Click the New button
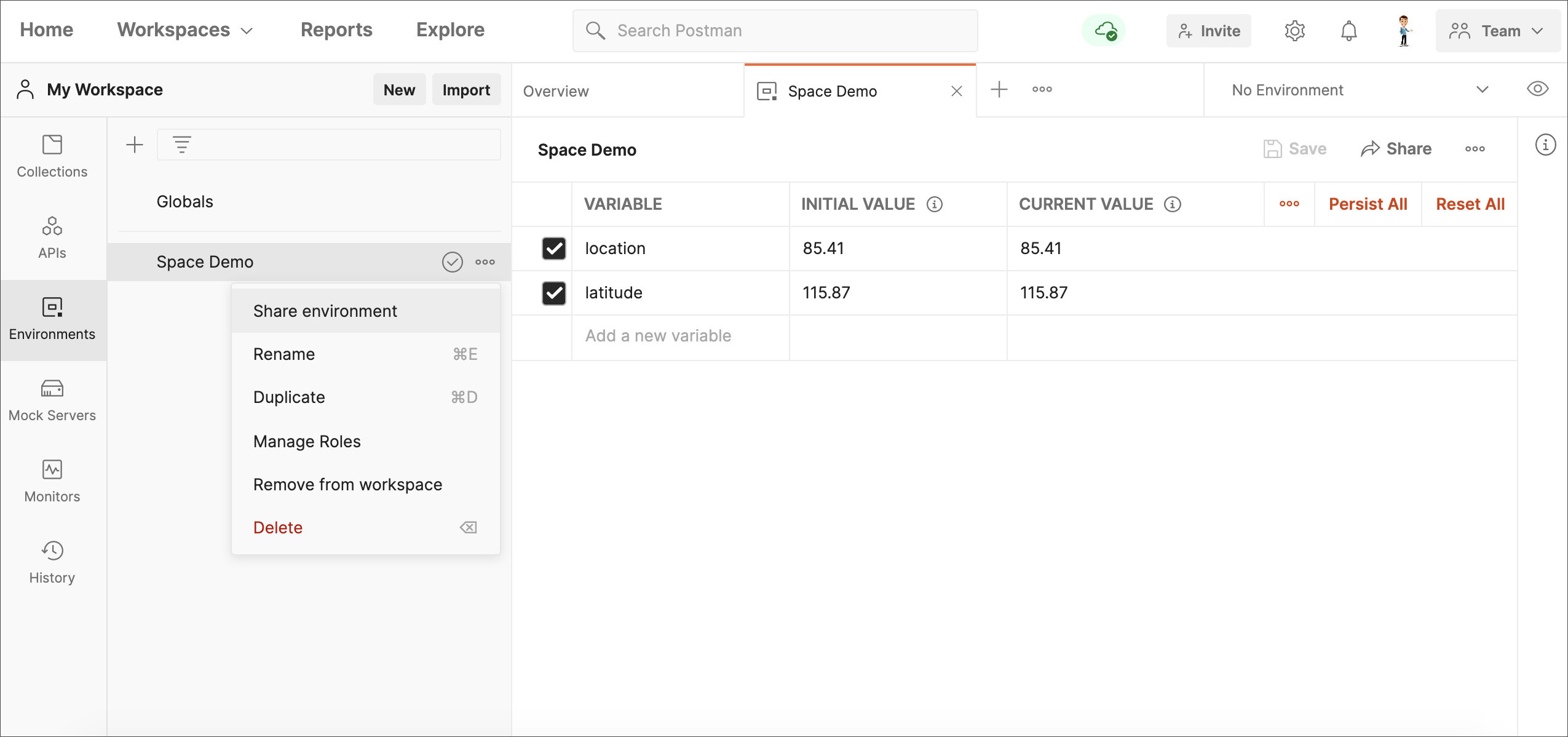The height and width of the screenshot is (737, 1568). [399, 90]
